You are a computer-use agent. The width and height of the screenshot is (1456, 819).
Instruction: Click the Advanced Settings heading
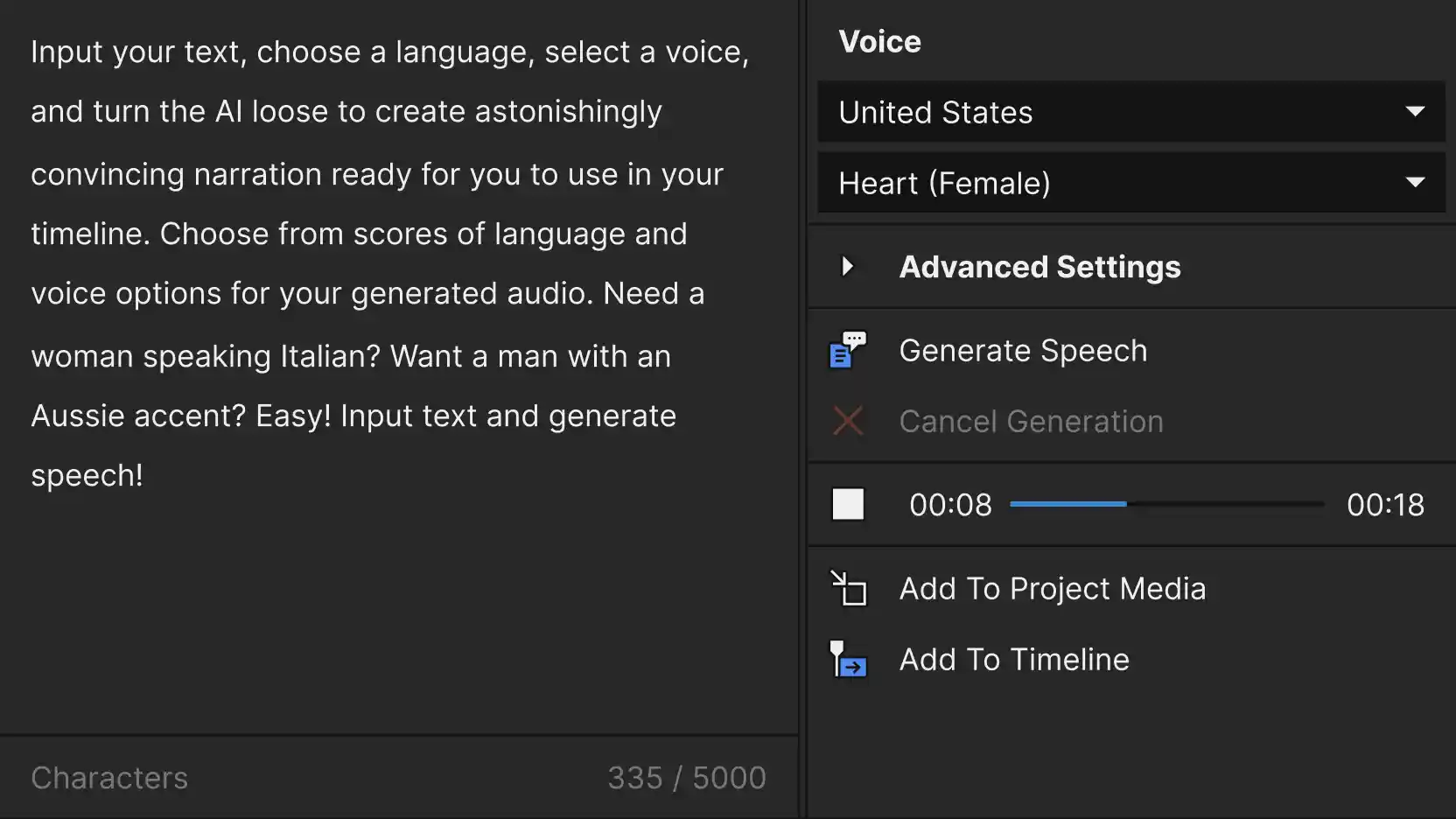coord(1039,267)
